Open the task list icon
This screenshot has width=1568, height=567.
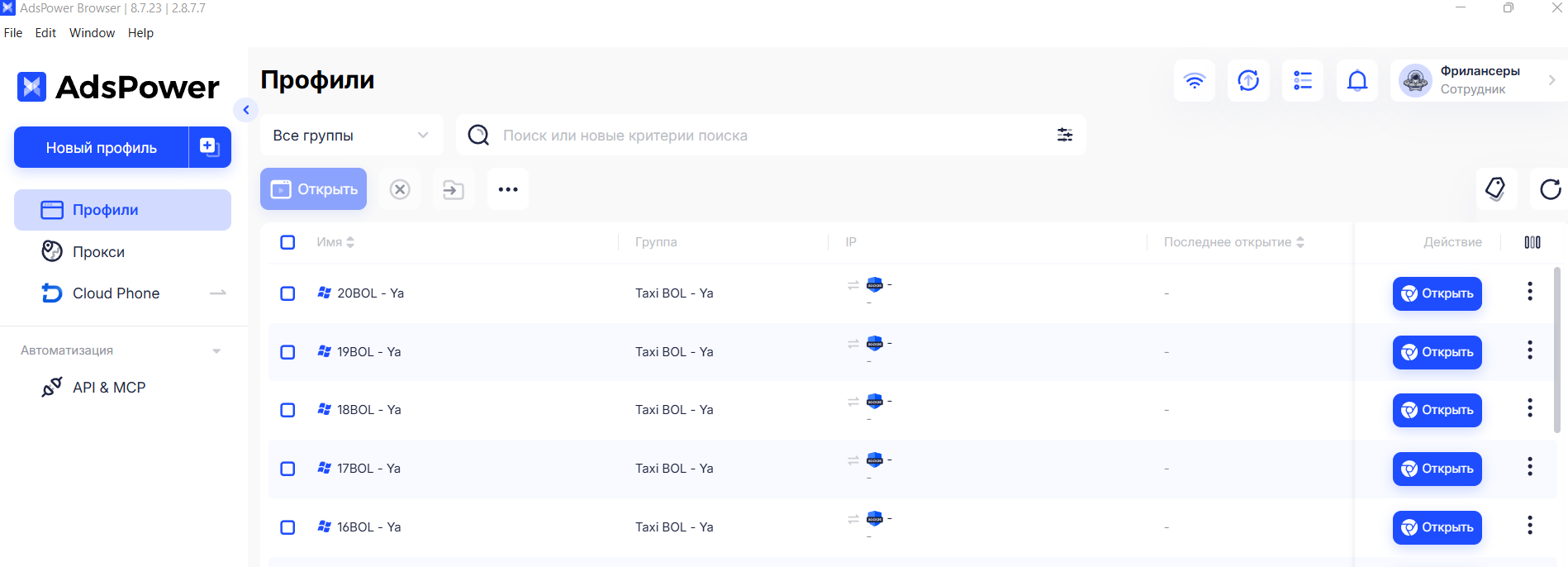tap(1303, 81)
